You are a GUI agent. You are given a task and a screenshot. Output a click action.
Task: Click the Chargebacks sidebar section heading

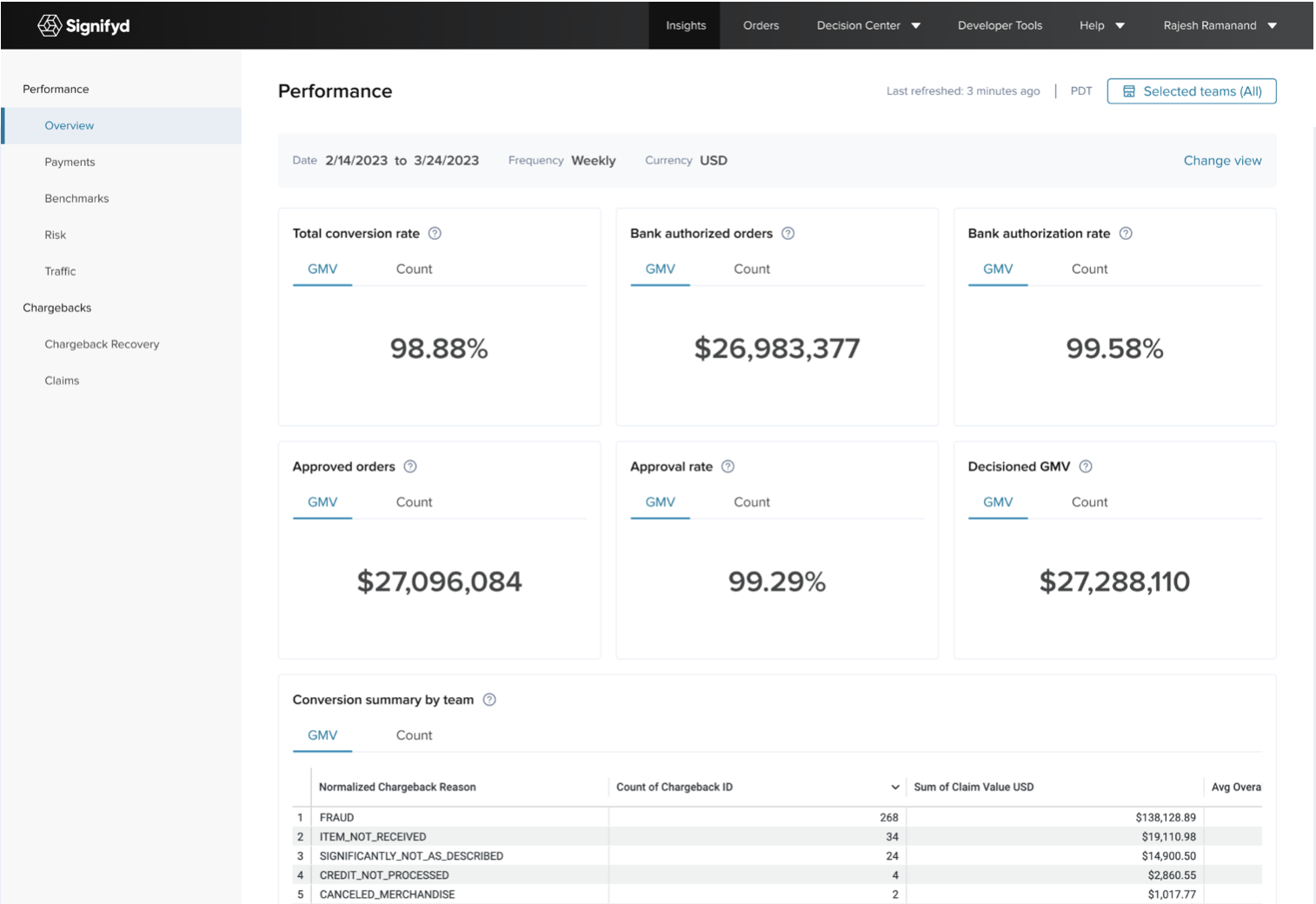(56, 308)
